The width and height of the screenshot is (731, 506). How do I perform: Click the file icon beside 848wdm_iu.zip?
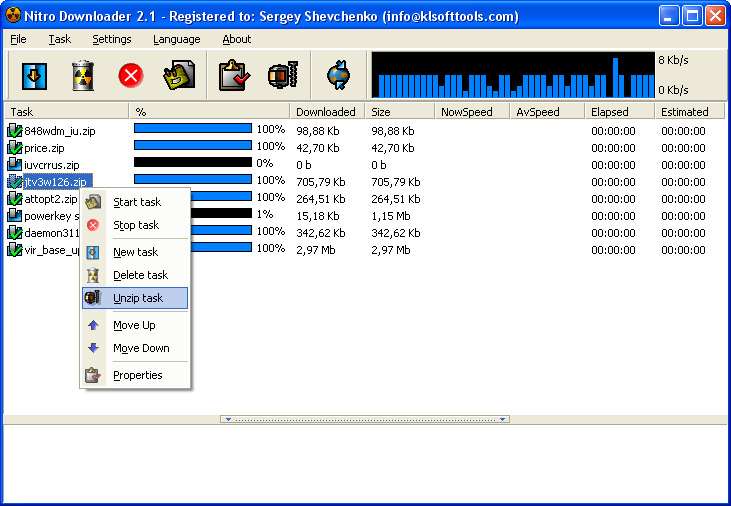click(x=14, y=131)
